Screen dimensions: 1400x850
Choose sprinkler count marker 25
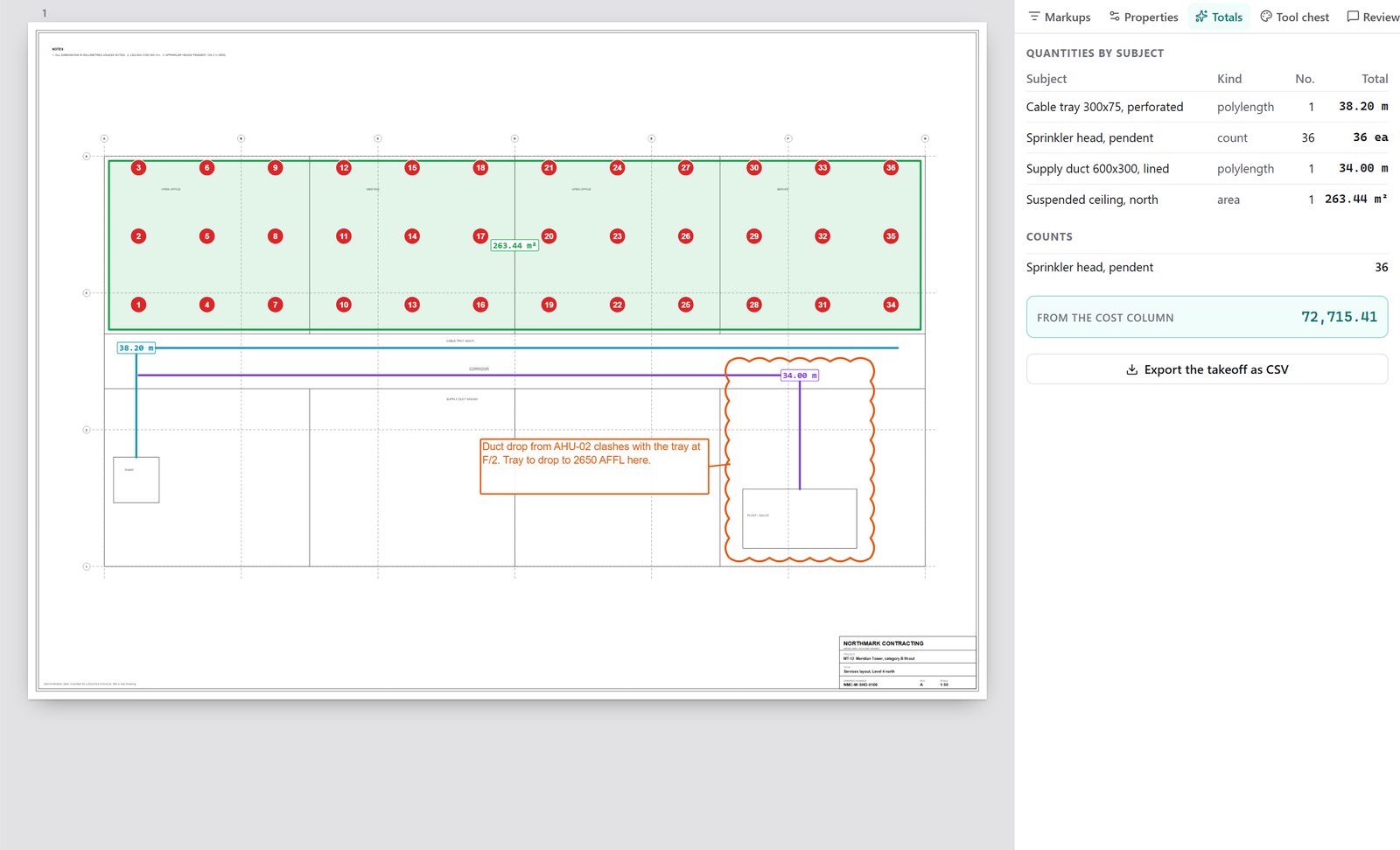686,305
